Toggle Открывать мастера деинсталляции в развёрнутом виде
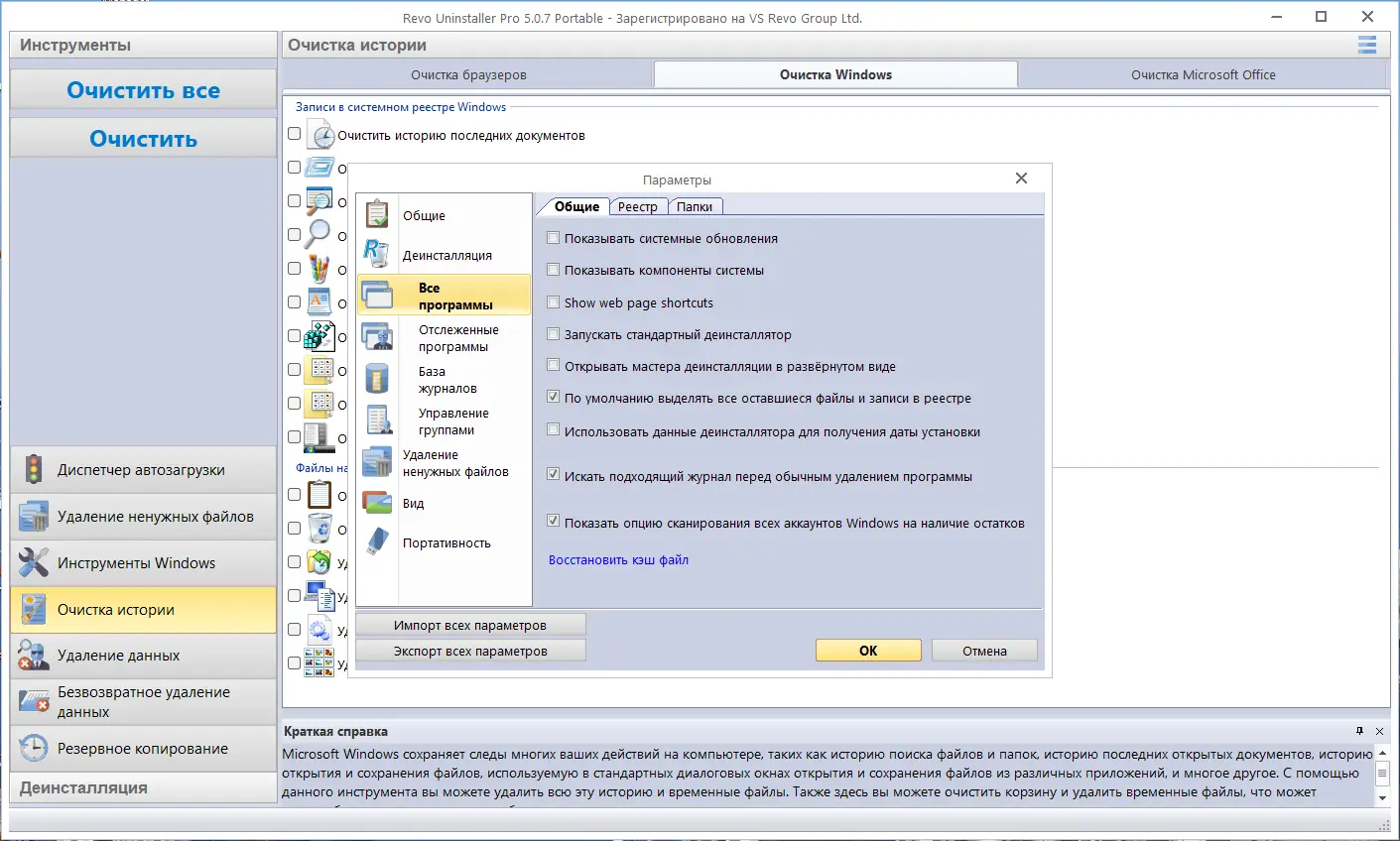Viewport: 1400px width, 841px height. point(554,366)
